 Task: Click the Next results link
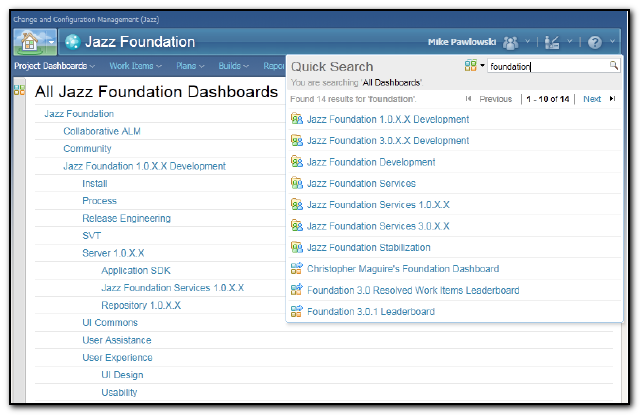[x=592, y=99]
